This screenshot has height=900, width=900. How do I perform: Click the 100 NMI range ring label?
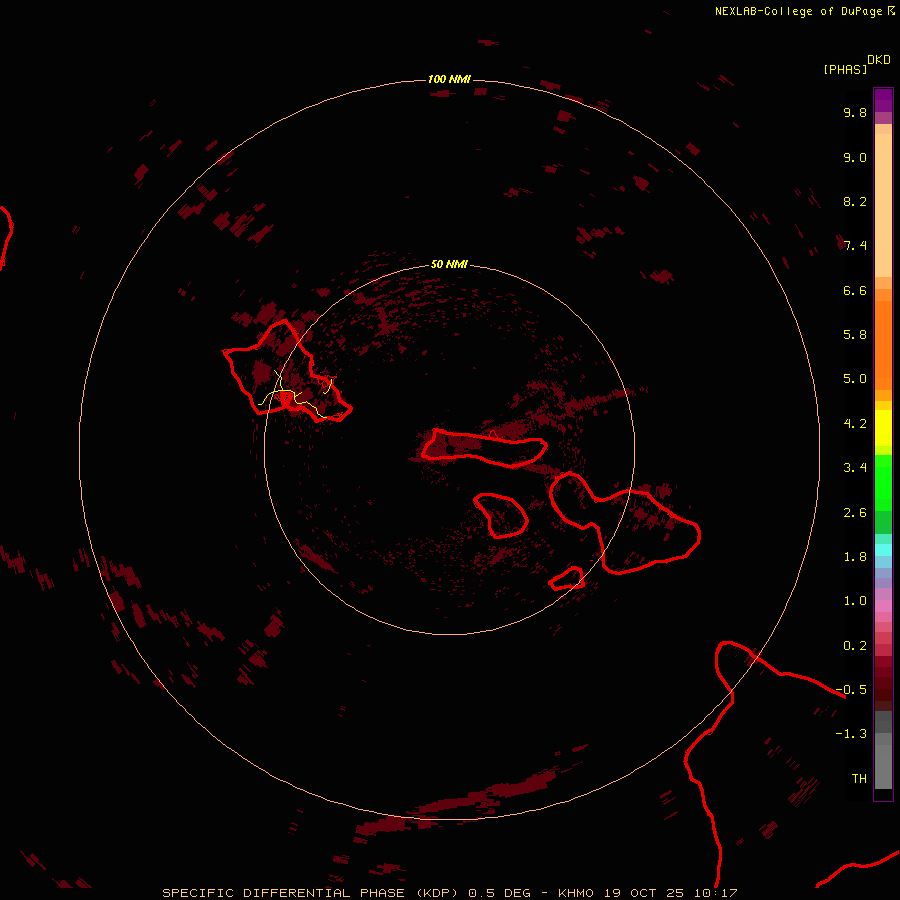tap(449, 79)
